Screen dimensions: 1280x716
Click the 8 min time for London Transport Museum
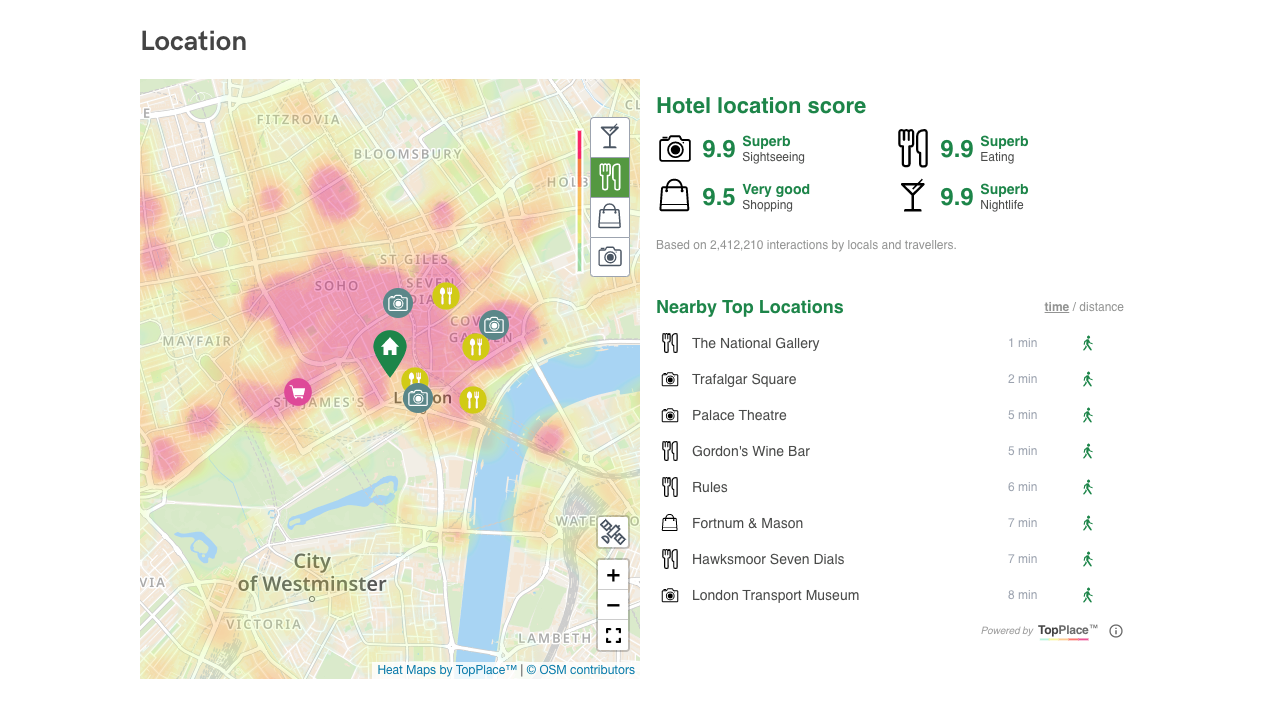tap(1022, 595)
